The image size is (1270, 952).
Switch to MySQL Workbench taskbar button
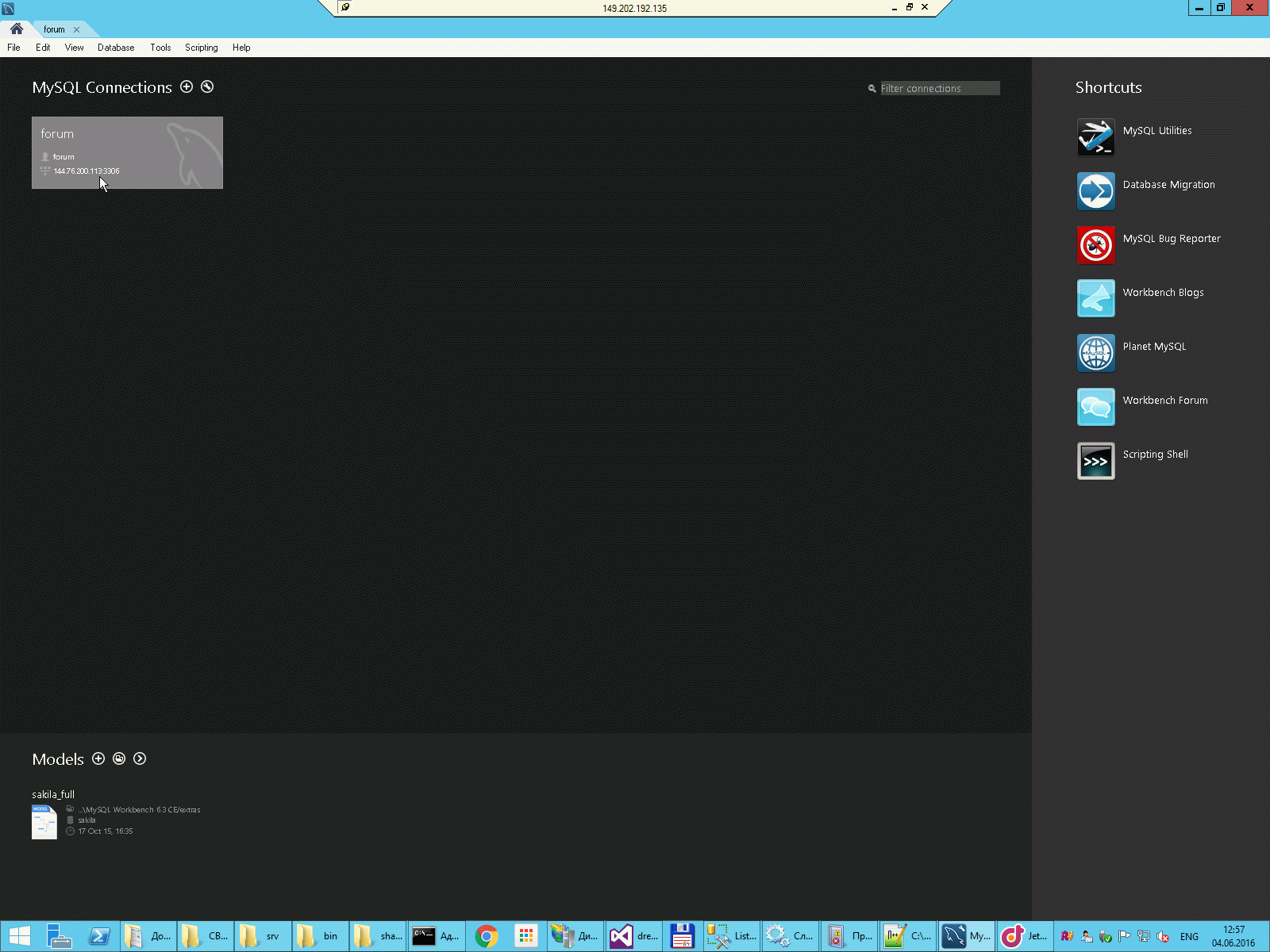(x=966, y=937)
